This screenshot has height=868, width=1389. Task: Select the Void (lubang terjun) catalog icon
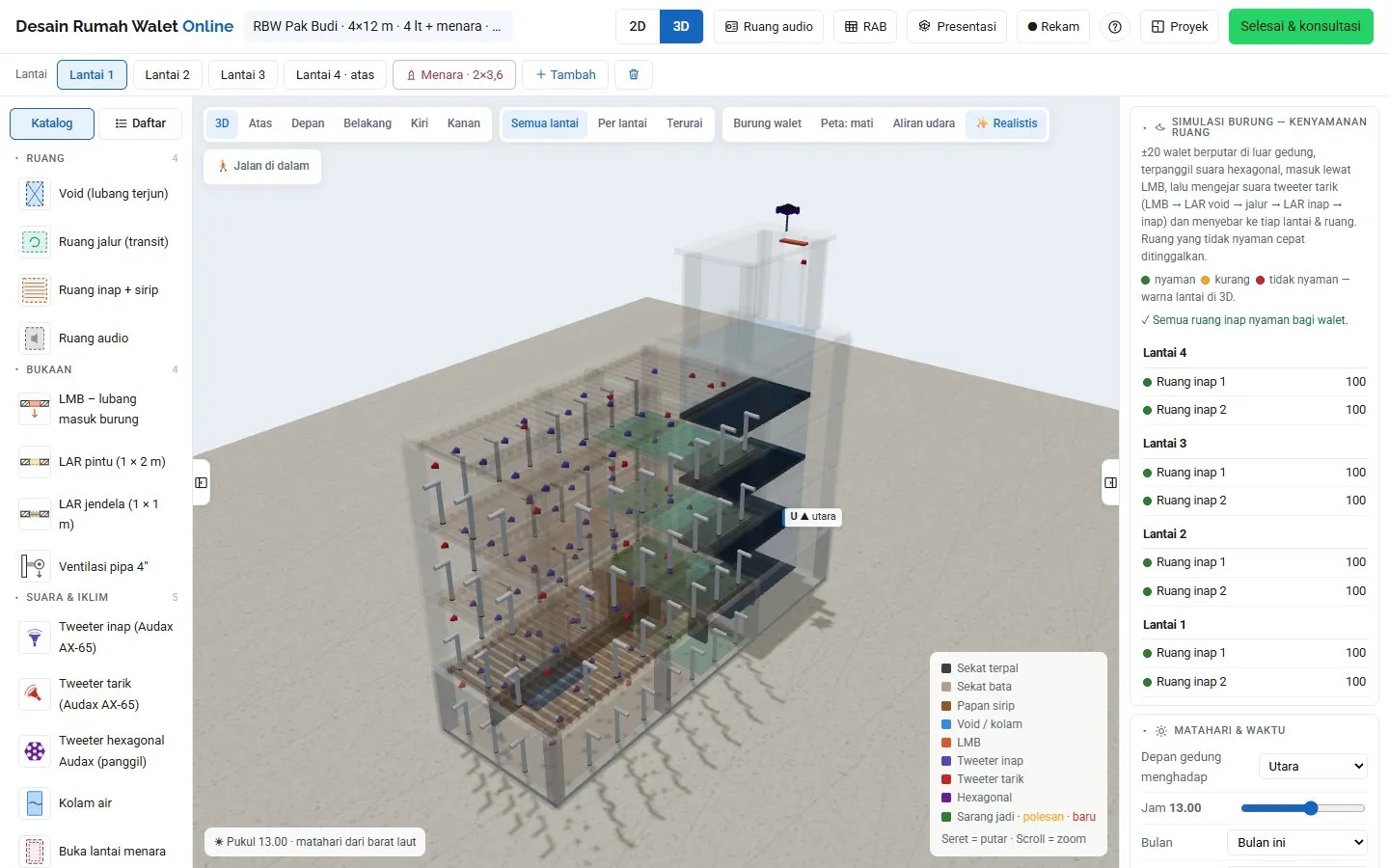point(35,194)
